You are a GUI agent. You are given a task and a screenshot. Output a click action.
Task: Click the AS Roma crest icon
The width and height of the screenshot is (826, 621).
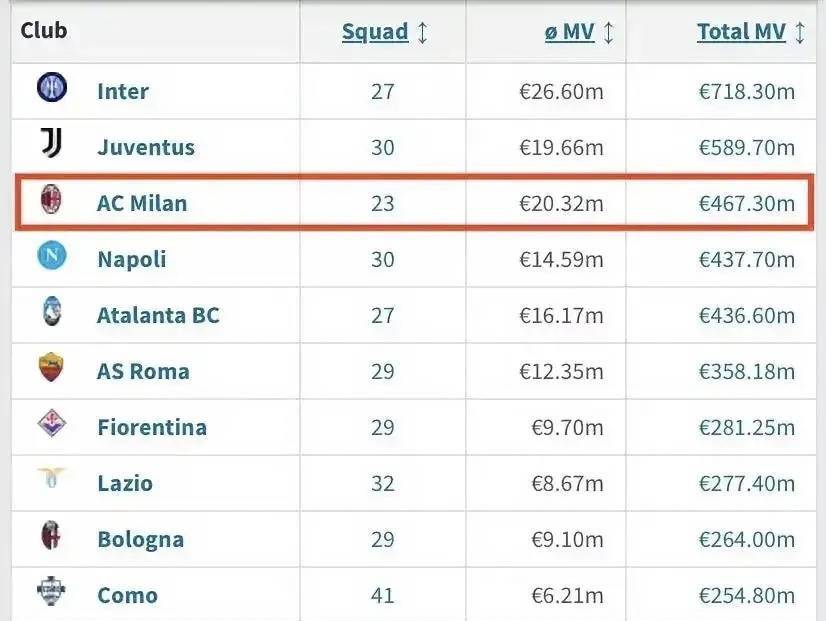click(x=51, y=367)
